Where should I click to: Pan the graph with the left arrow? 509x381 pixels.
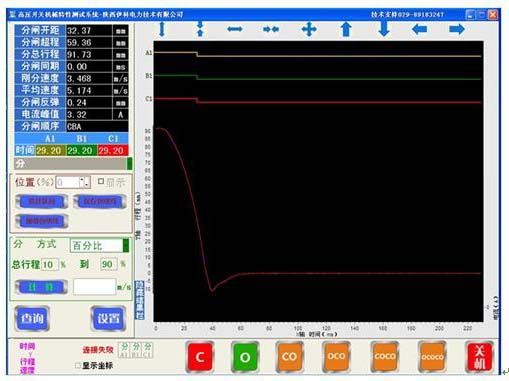(419, 29)
